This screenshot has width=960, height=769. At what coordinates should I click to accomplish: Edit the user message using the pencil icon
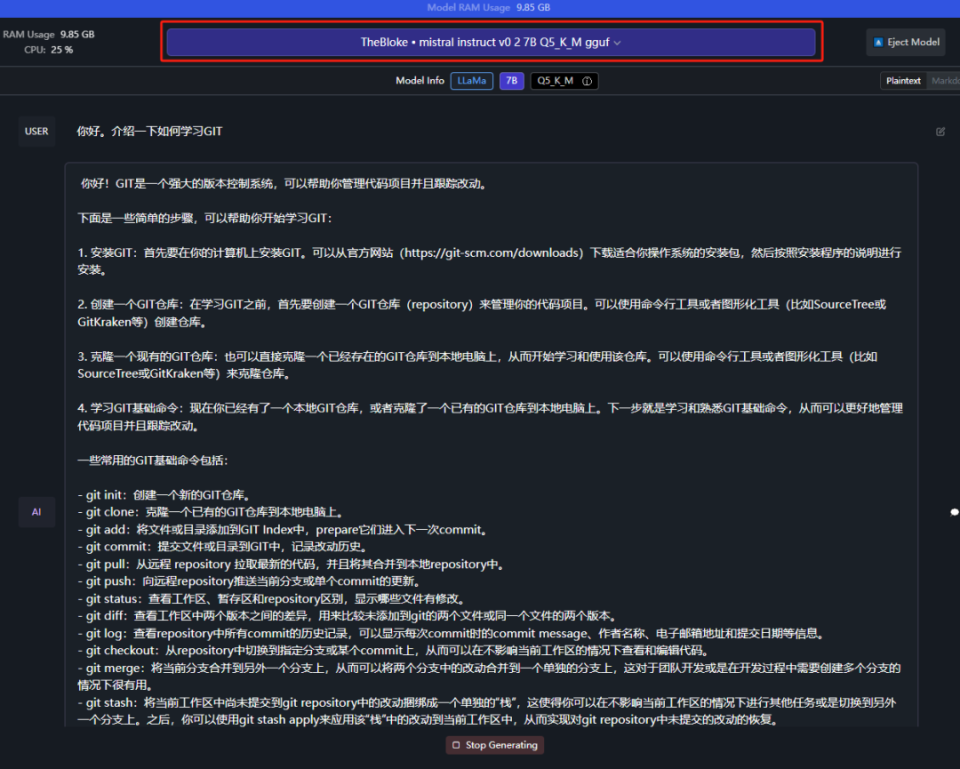pos(940,131)
